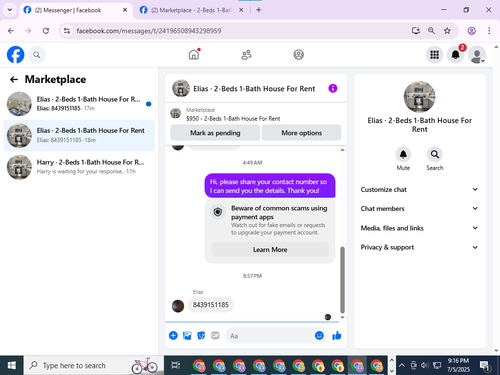Select Elias conversation from 18m ago

(x=79, y=135)
